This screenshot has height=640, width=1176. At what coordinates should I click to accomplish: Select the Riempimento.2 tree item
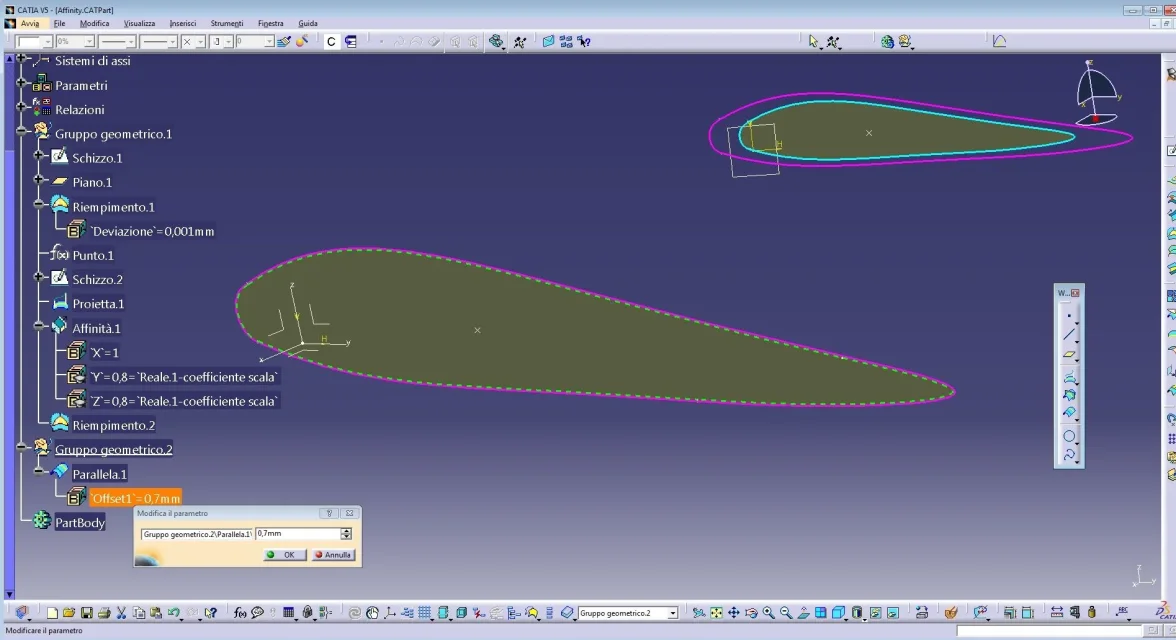(x=113, y=425)
